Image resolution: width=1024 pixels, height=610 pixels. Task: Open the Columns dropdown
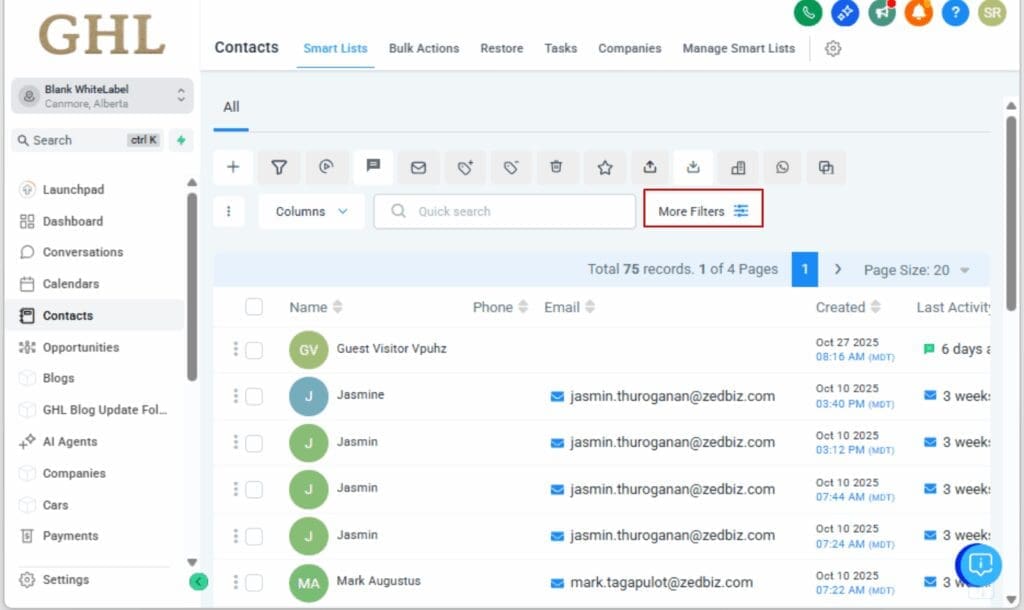click(x=311, y=211)
